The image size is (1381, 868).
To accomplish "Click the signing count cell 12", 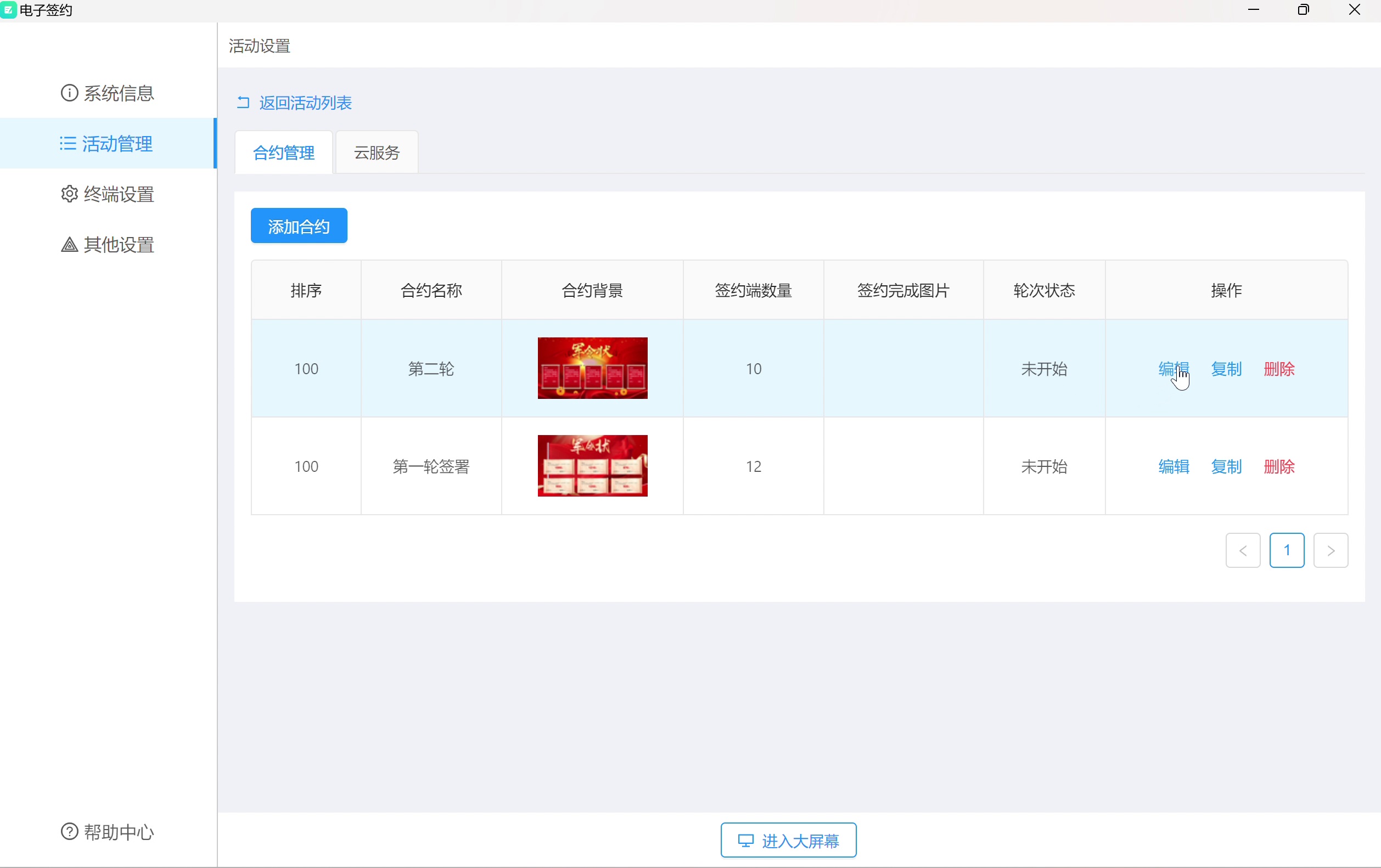I will (754, 466).
